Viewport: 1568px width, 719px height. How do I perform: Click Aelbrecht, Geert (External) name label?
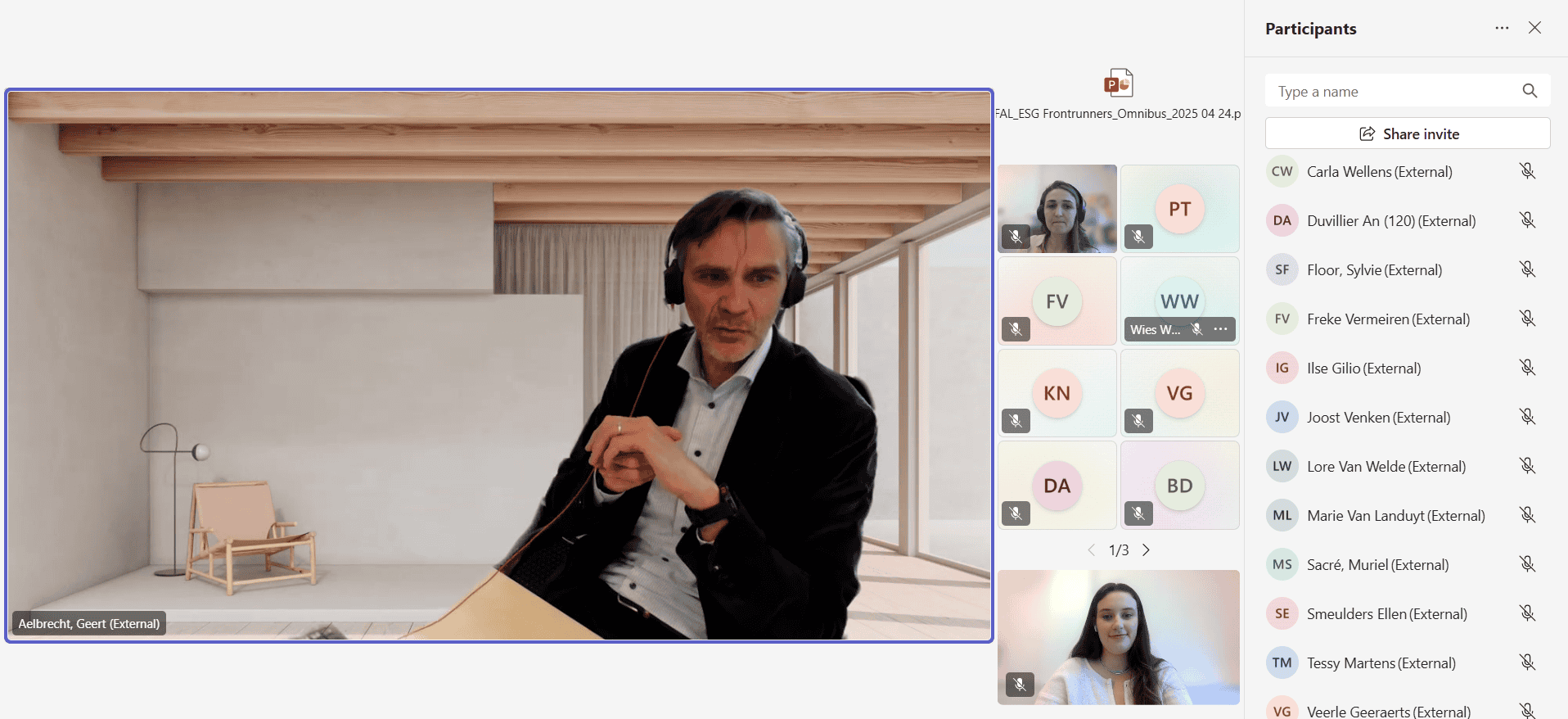point(89,624)
